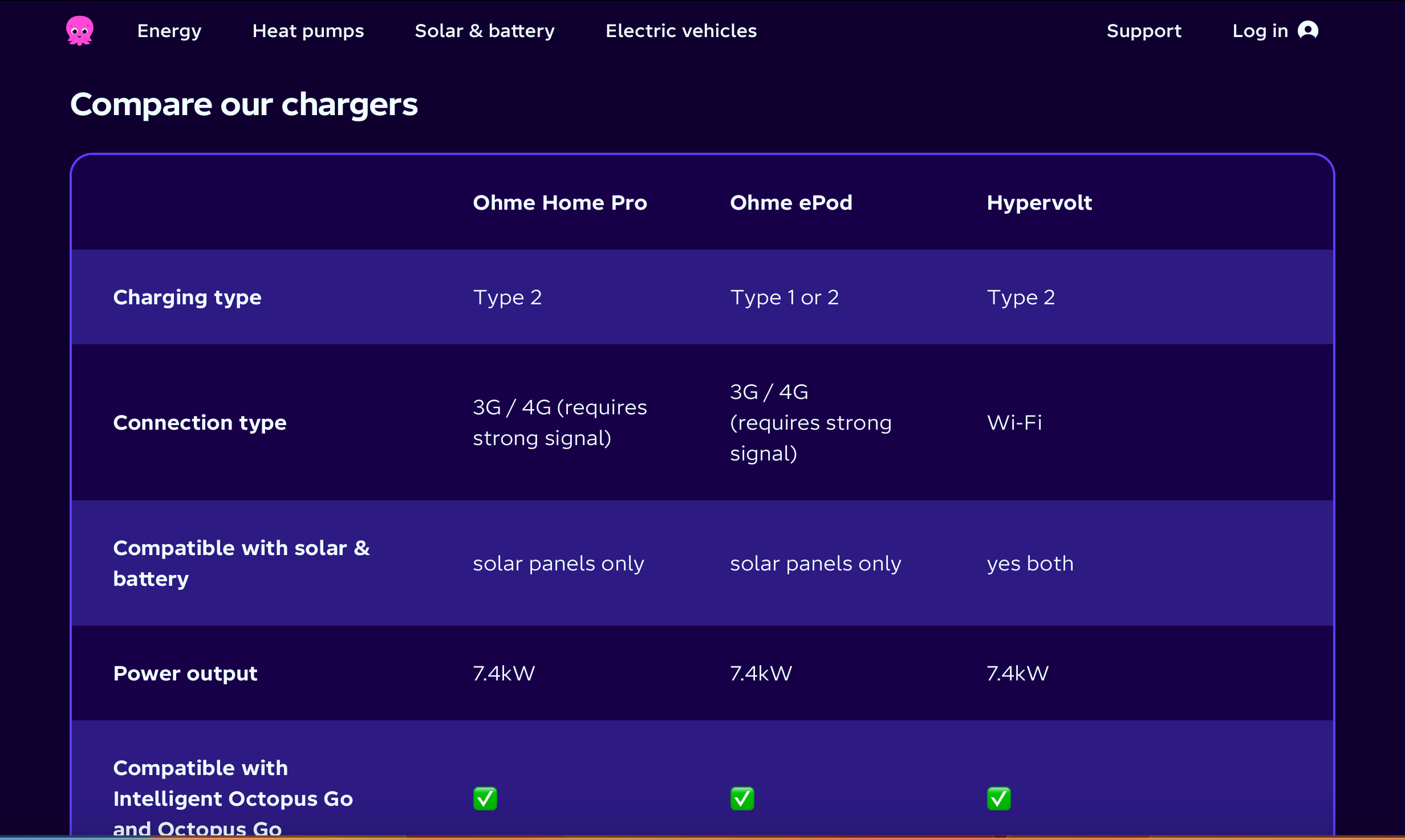
Task: Select the Ohme Home Pro column header
Action: coord(560,203)
